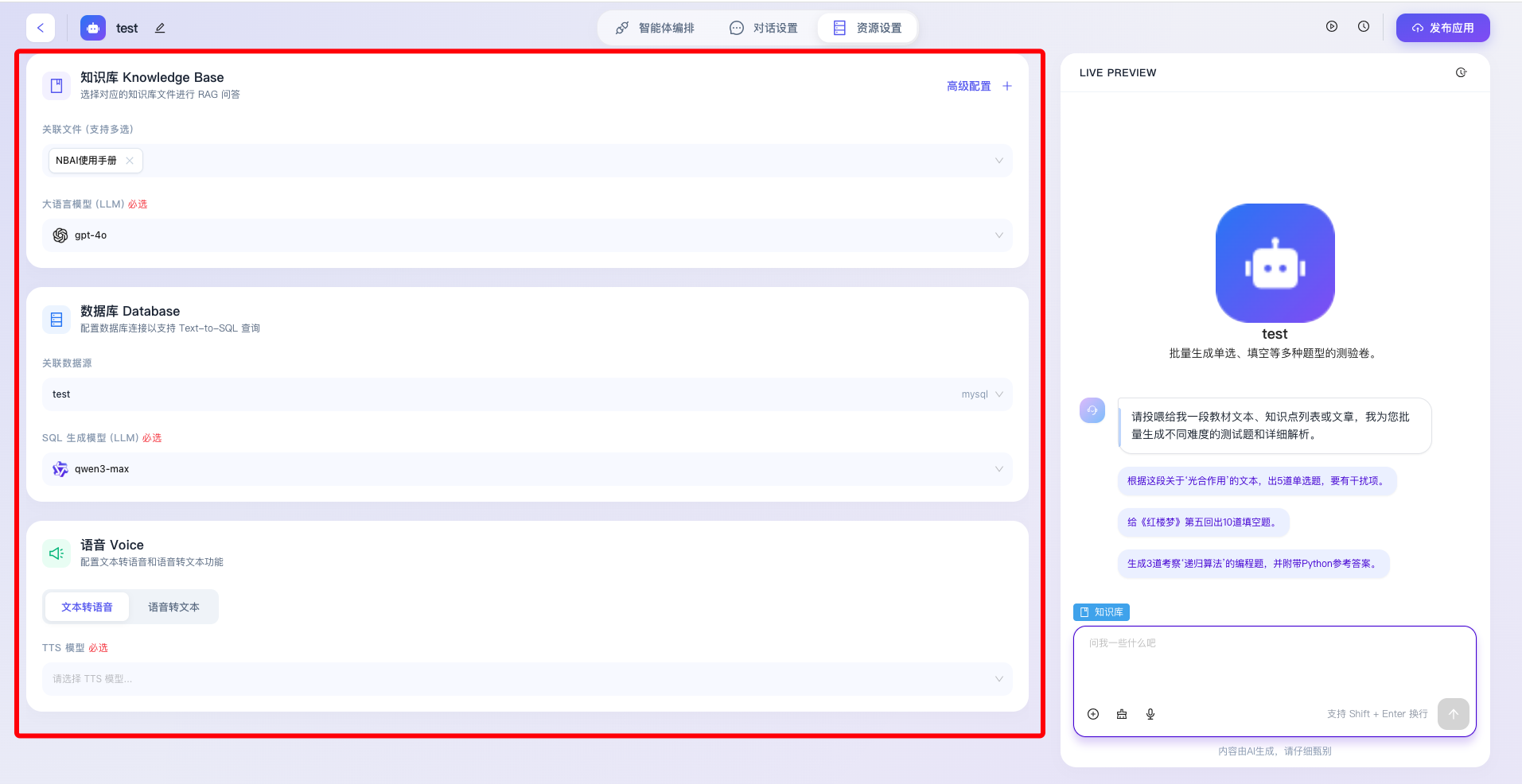The width and height of the screenshot is (1522, 784).
Task: Click the 发布应用 publish button
Action: (x=1442, y=28)
